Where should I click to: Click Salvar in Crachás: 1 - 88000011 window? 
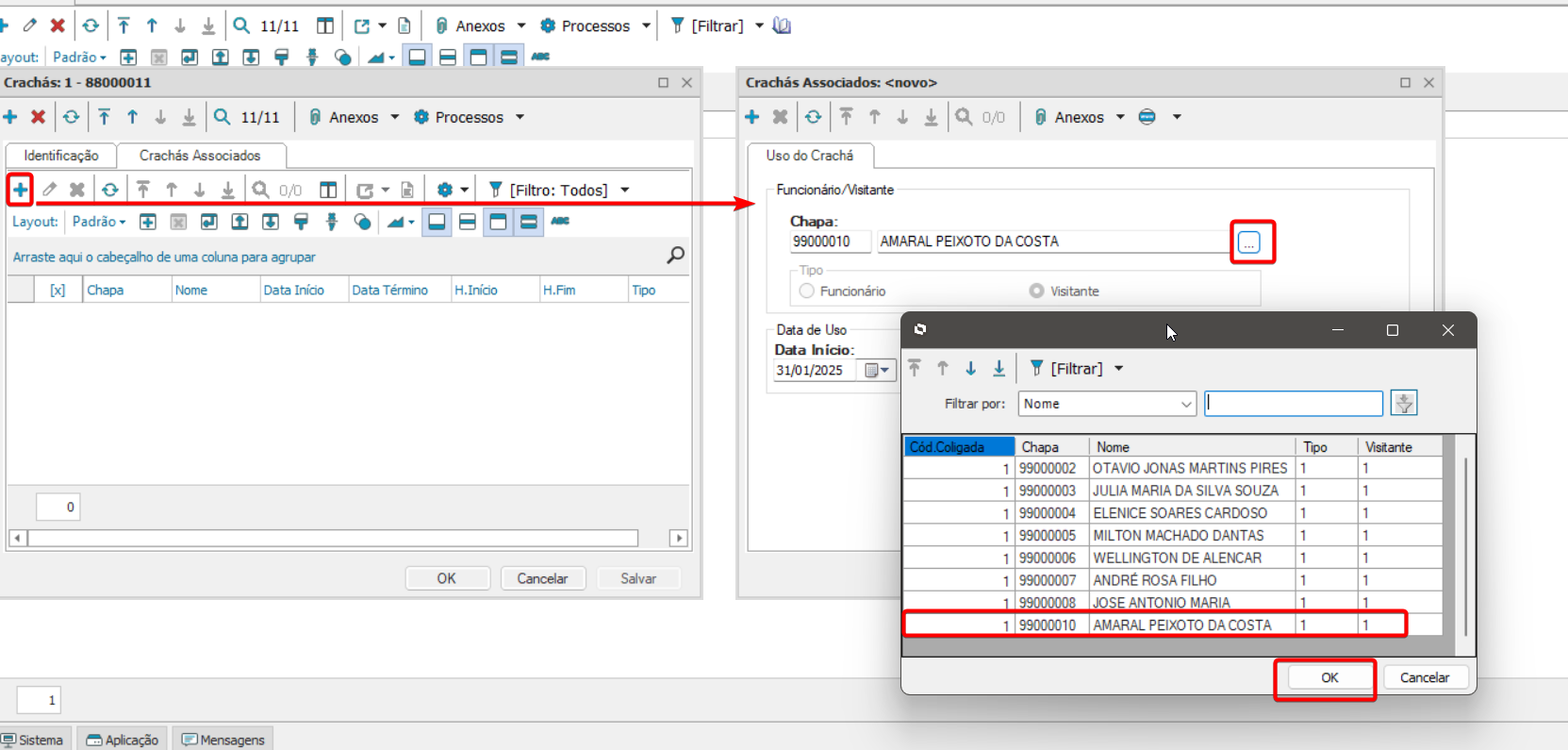tap(638, 578)
